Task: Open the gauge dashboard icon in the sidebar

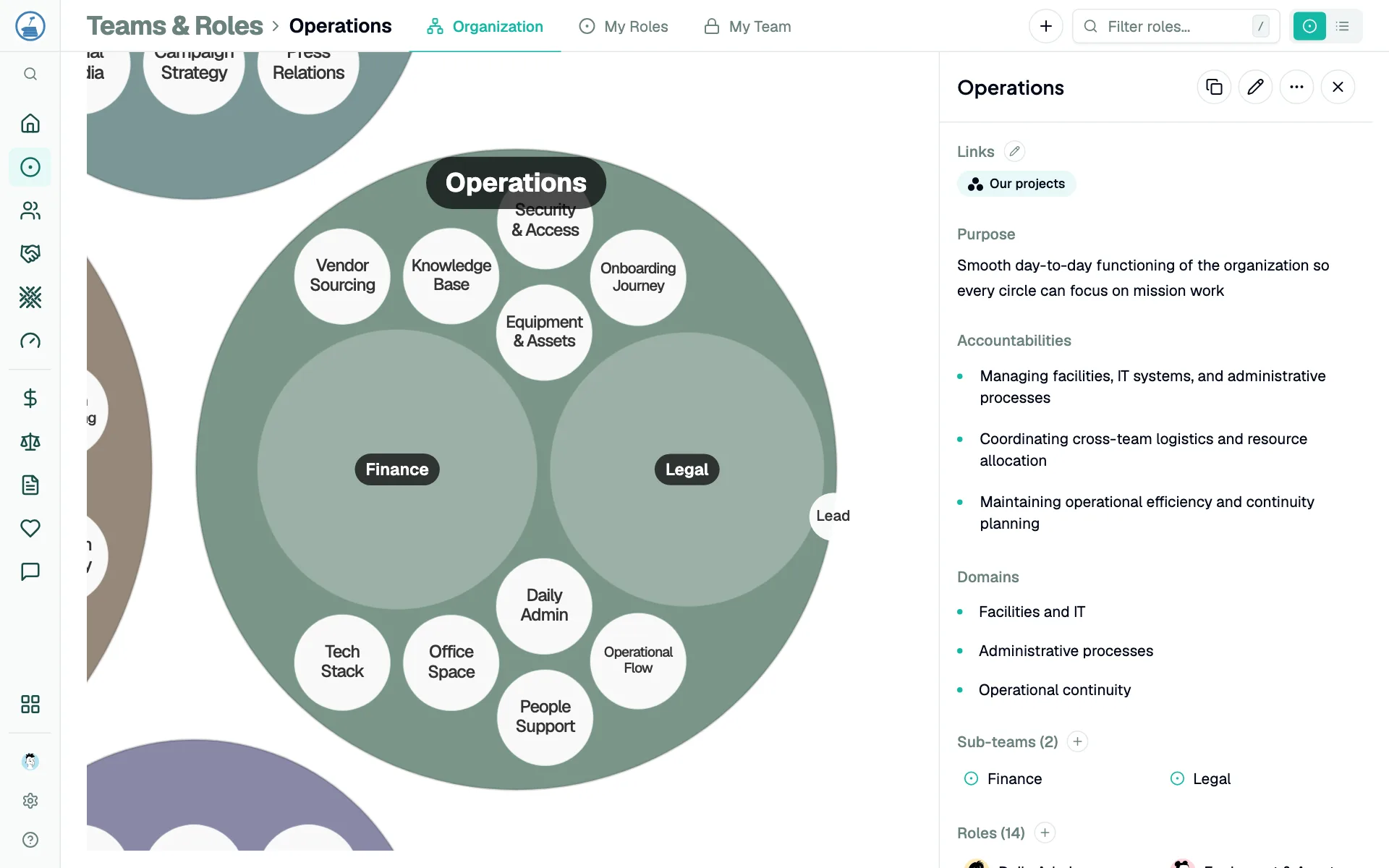Action: tap(30, 341)
